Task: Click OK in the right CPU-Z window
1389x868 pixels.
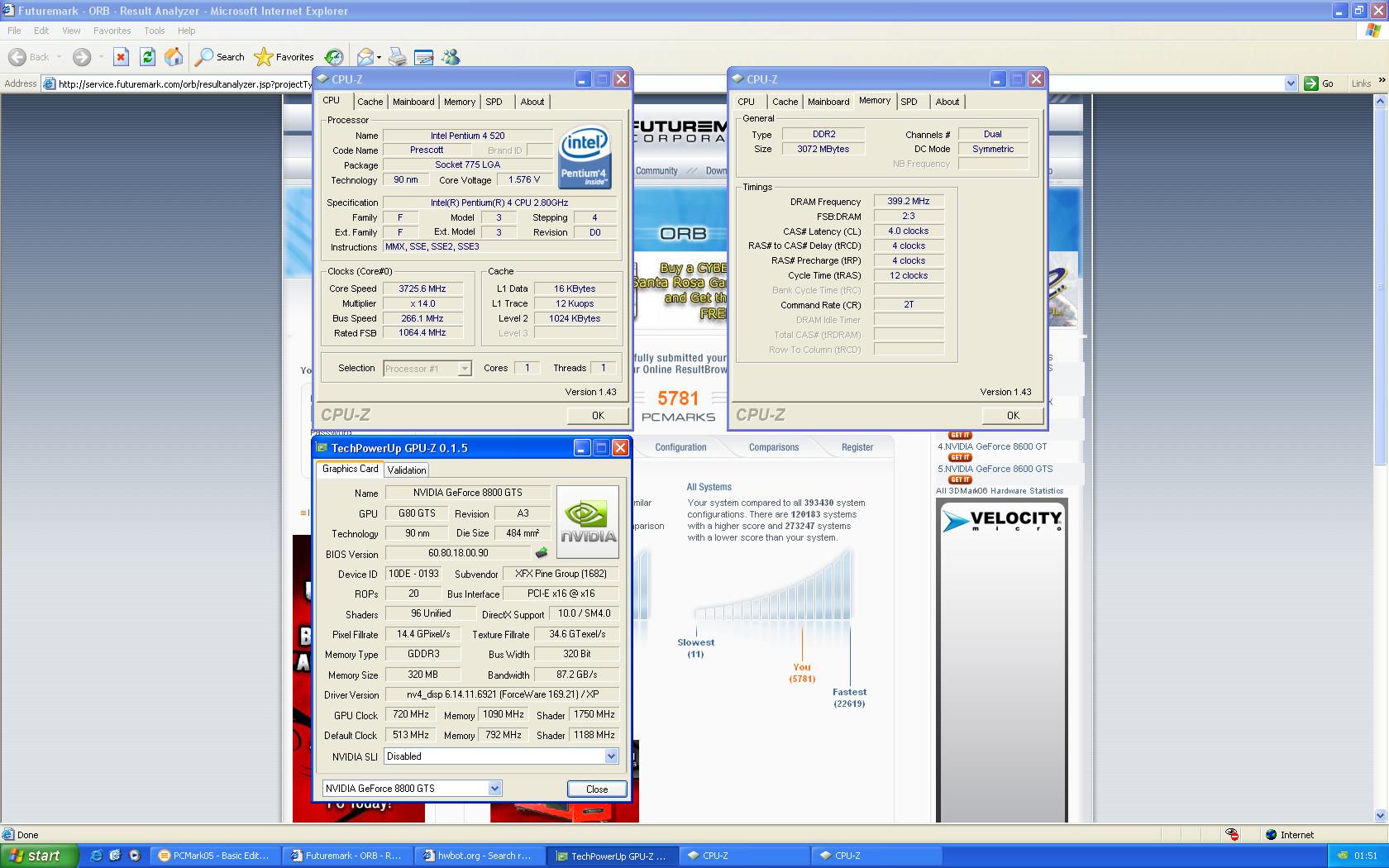Action: coord(1013,416)
